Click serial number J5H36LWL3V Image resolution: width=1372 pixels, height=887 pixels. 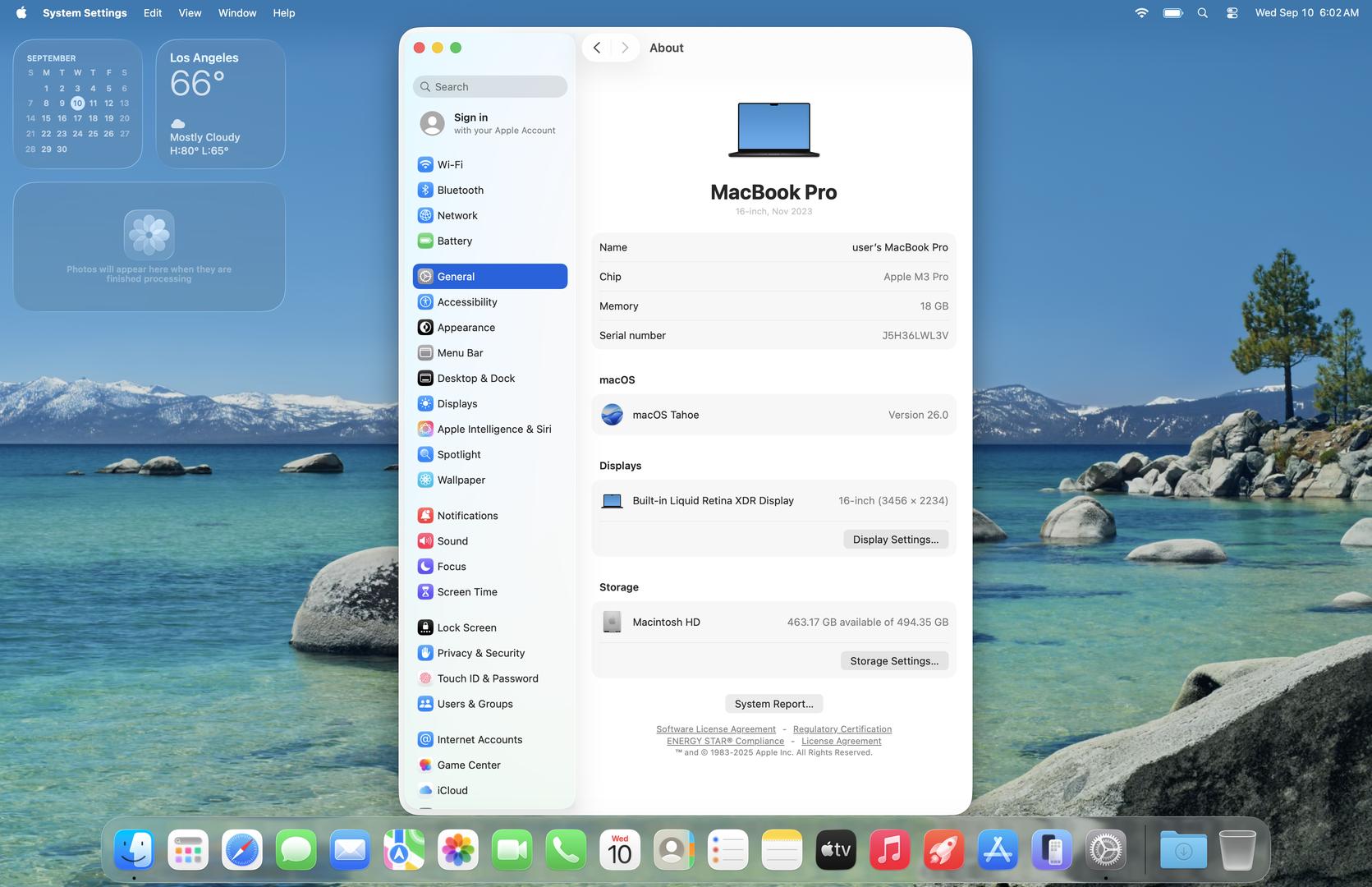[915, 335]
